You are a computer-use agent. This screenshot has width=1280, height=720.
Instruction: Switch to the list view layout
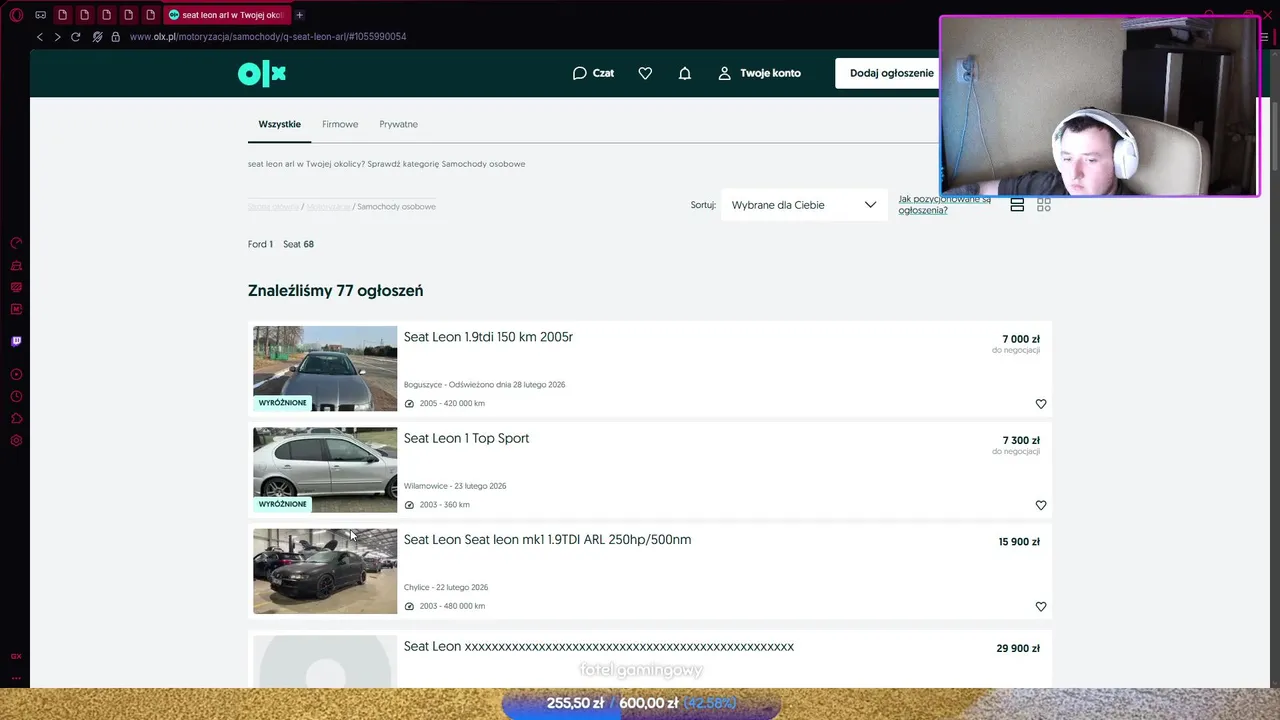tap(1017, 204)
